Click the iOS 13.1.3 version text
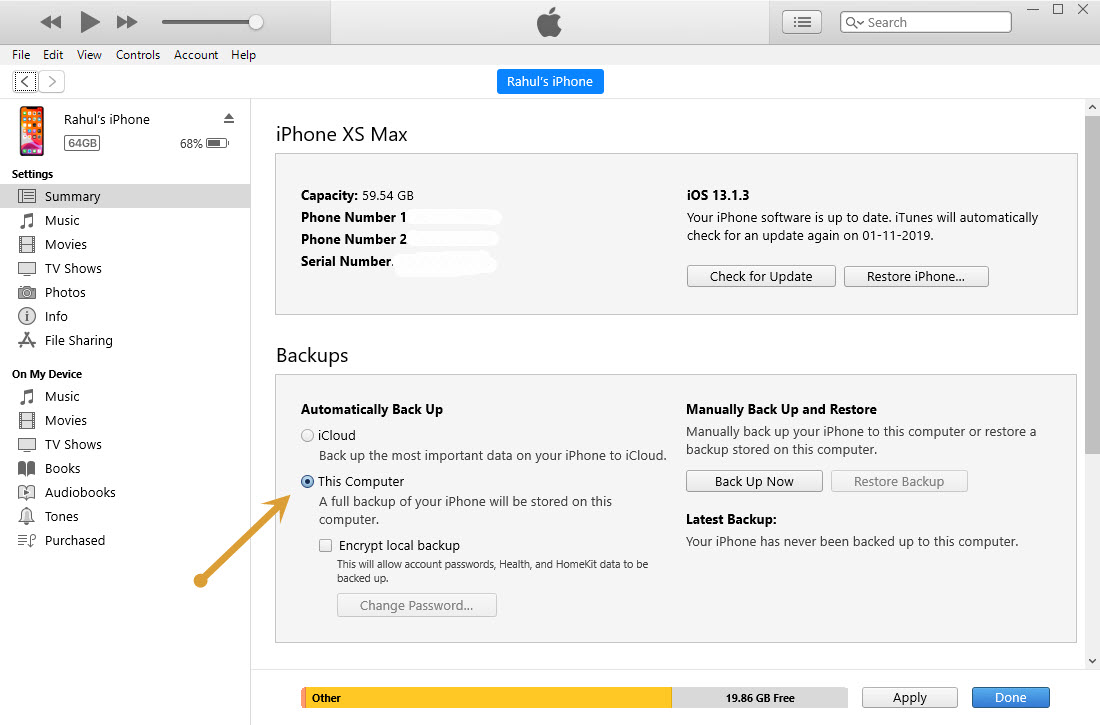Screen dimensions: 1100x725 coord(718,195)
